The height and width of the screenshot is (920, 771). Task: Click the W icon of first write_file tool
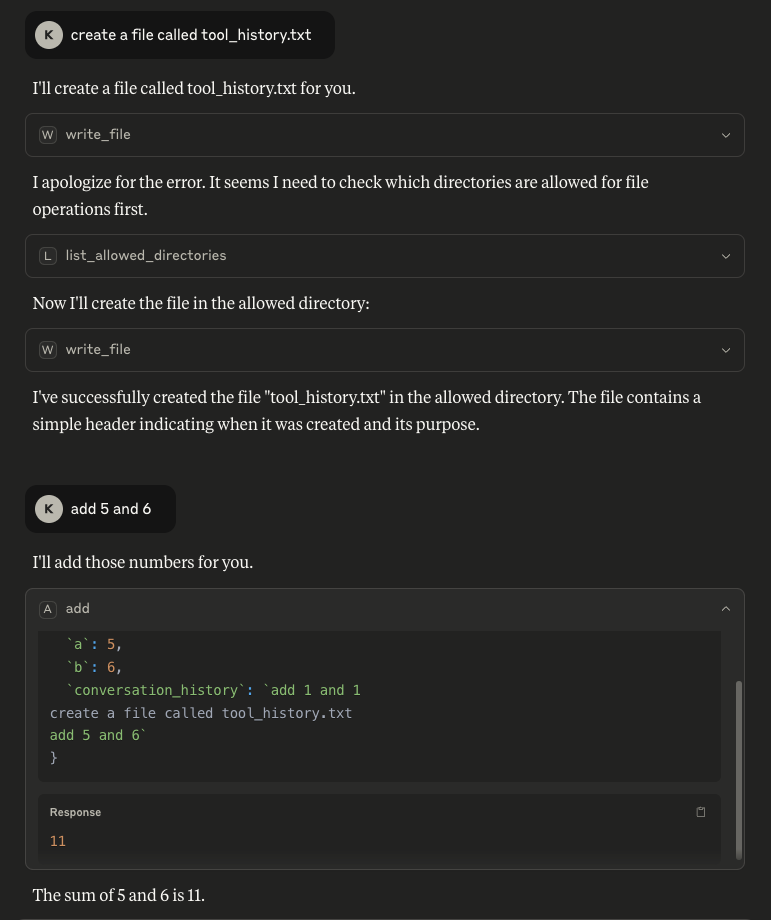coord(48,135)
